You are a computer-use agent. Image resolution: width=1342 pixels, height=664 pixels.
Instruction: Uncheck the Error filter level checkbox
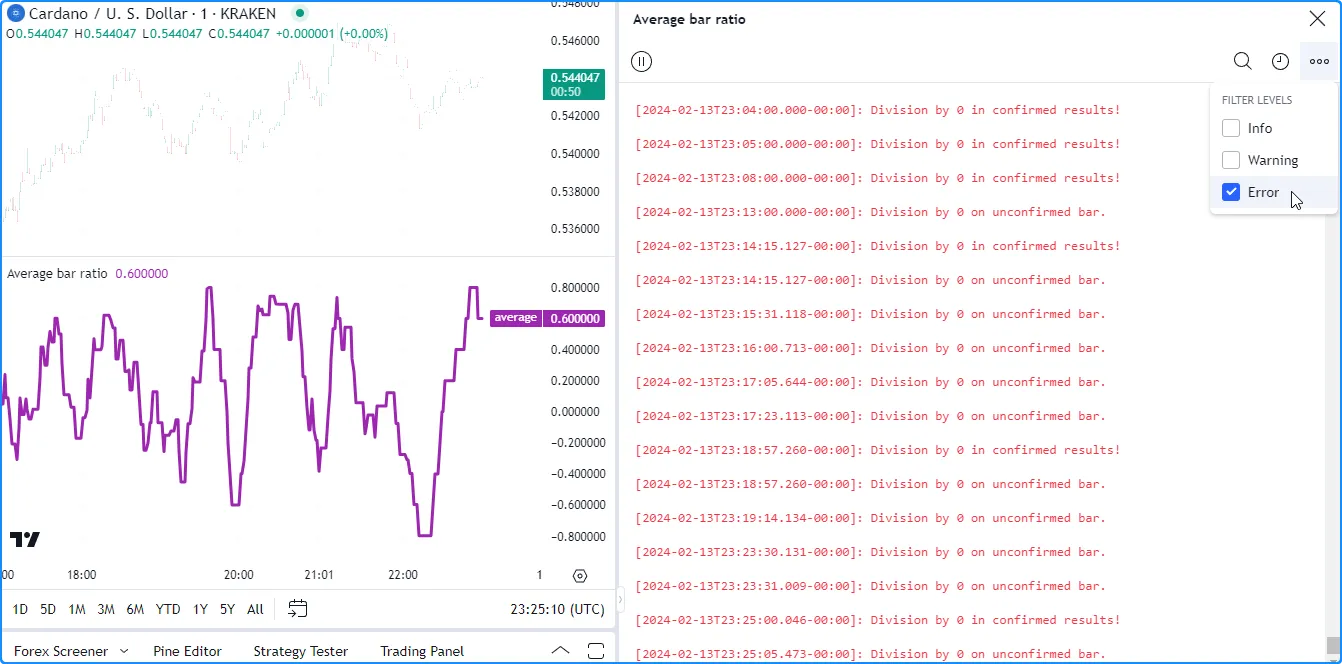tap(1231, 192)
